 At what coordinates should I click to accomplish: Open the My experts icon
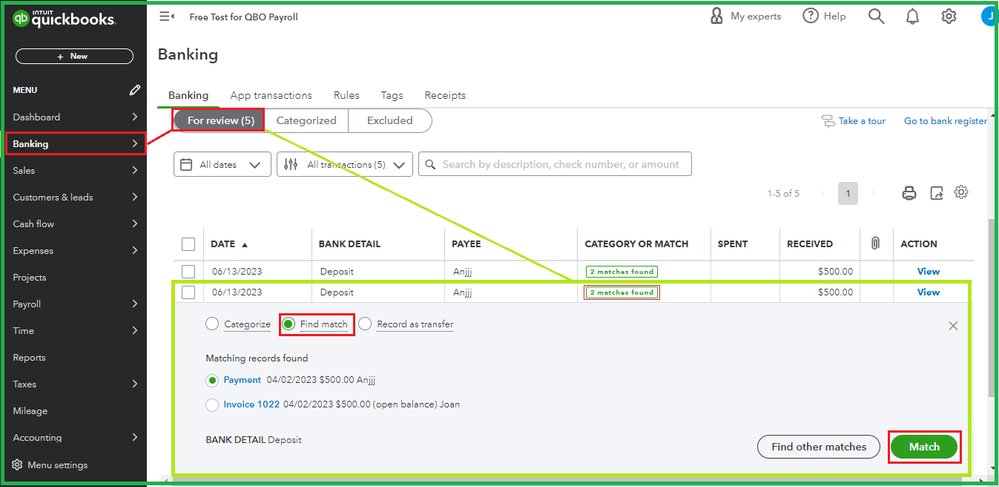click(x=716, y=17)
